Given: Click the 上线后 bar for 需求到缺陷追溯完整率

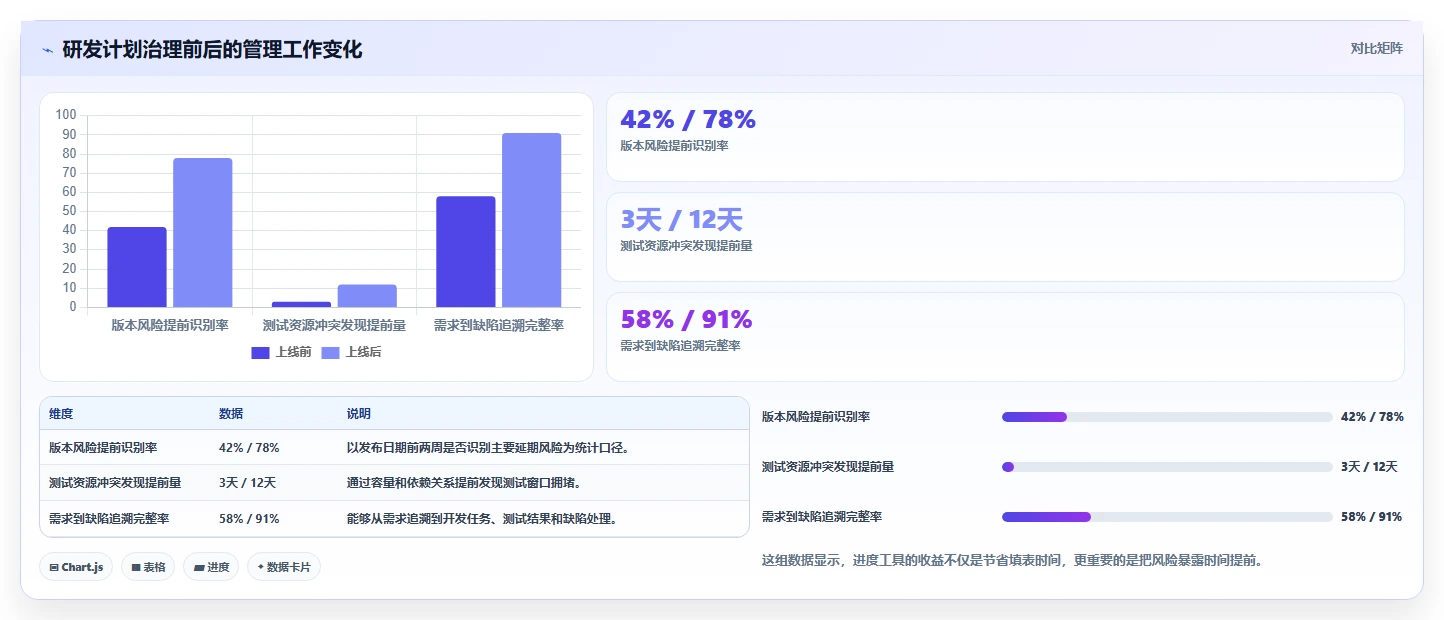Looking at the screenshot, I should pos(532,220).
